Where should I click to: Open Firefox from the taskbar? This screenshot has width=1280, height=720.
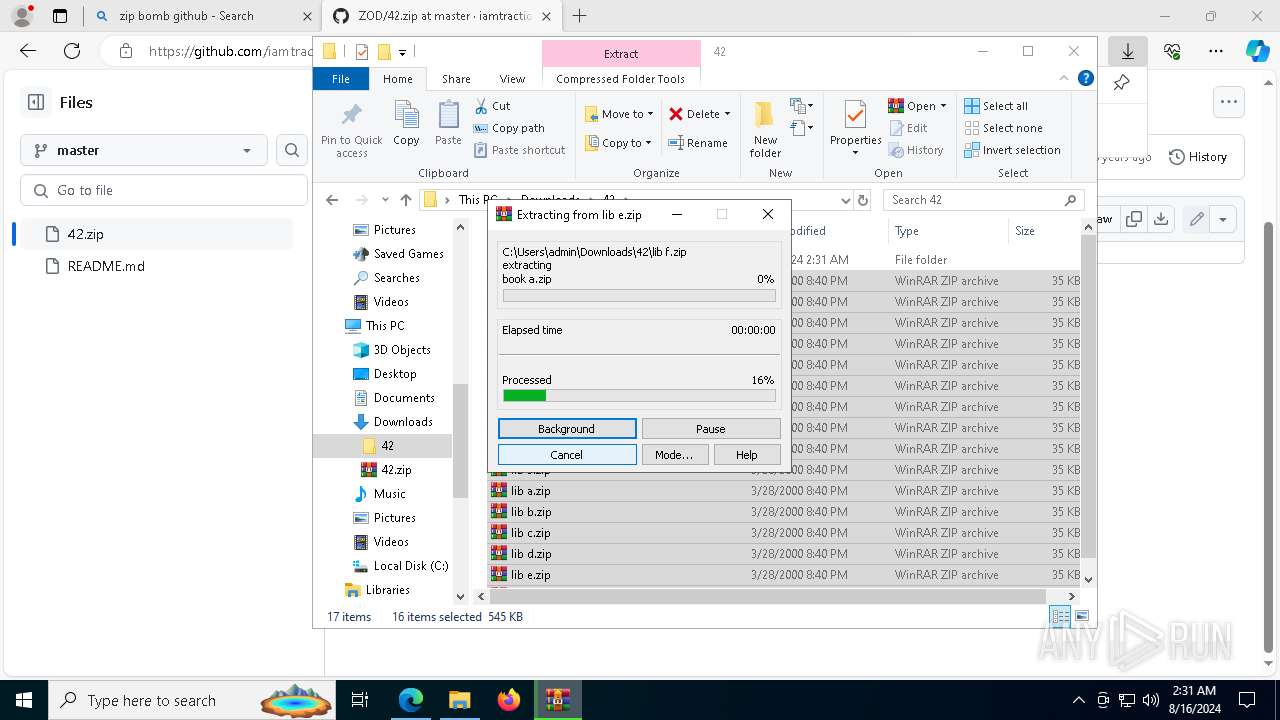[x=508, y=700]
